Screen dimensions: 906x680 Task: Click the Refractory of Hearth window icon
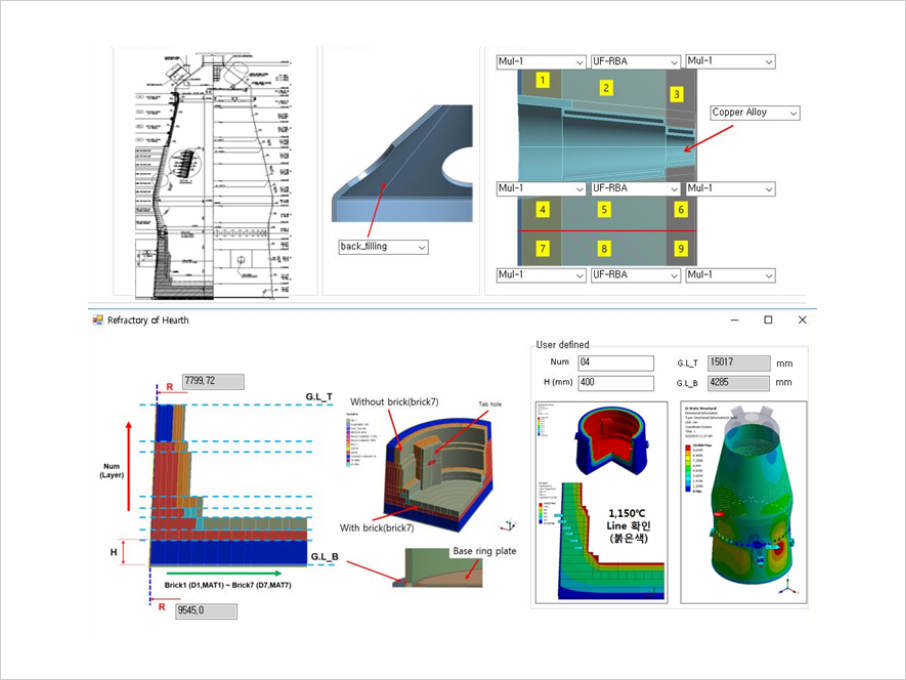98,320
